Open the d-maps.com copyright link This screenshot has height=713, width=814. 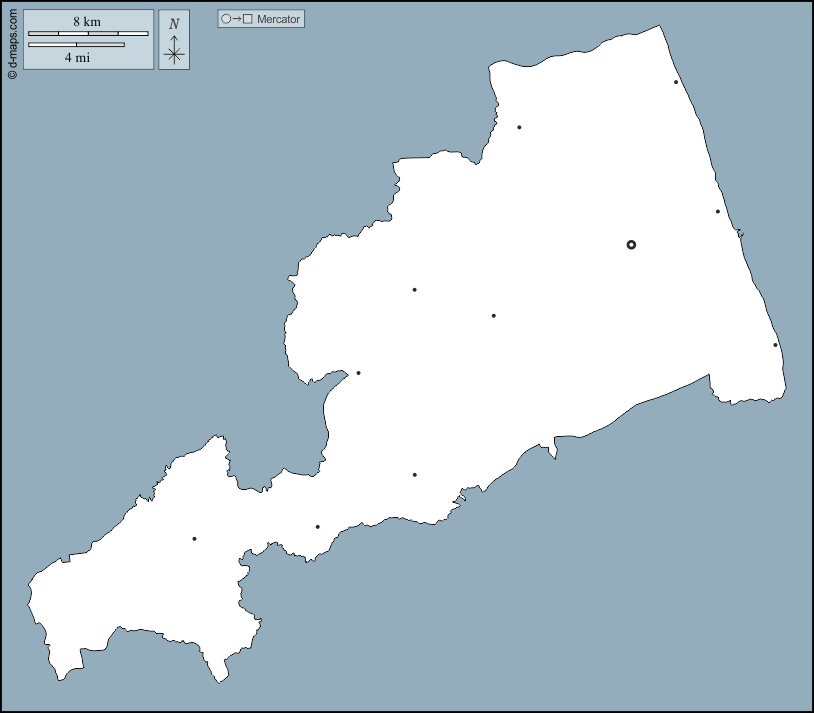tap(12, 40)
